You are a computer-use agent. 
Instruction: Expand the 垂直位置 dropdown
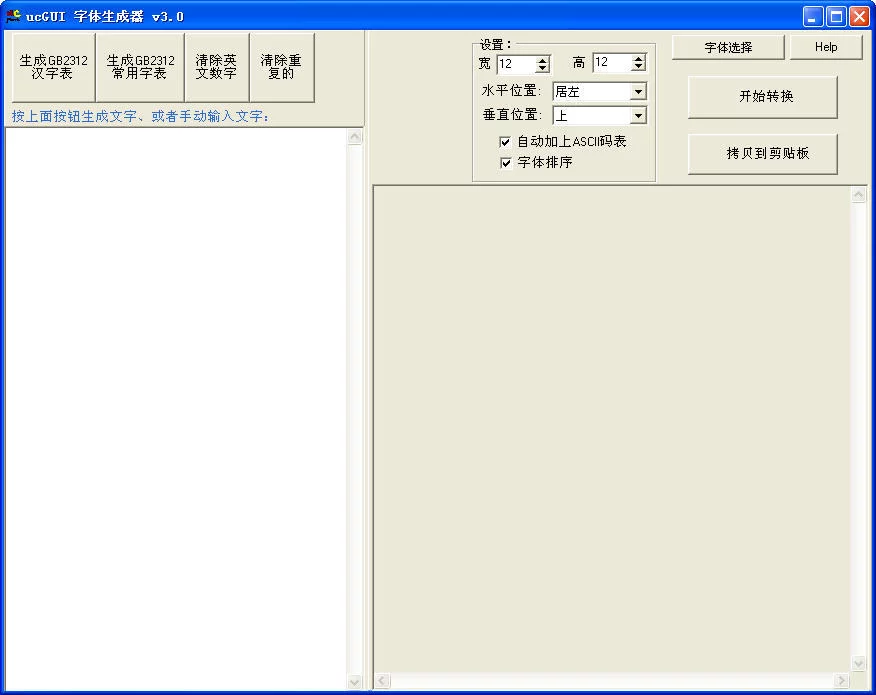tap(638, 116)
